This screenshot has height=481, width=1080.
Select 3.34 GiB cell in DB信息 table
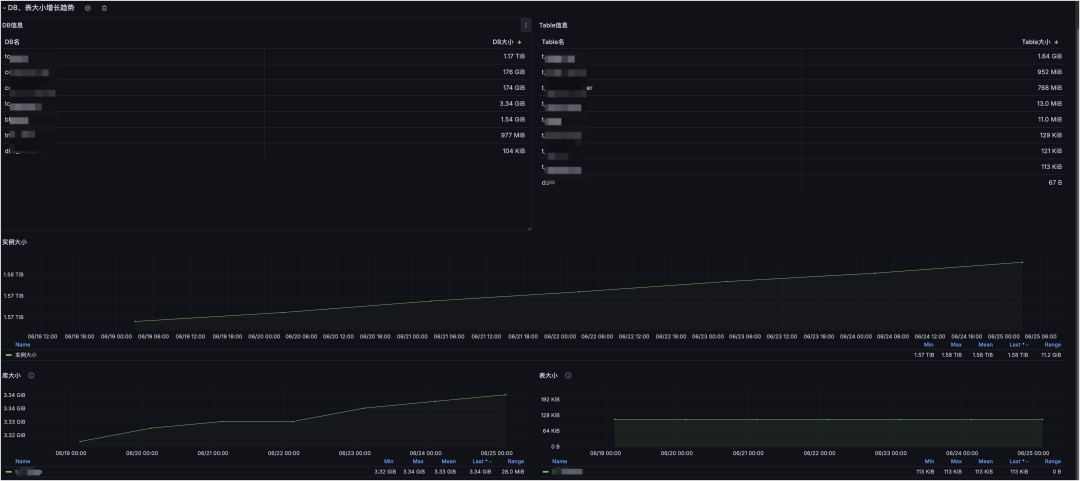point(512,103)
